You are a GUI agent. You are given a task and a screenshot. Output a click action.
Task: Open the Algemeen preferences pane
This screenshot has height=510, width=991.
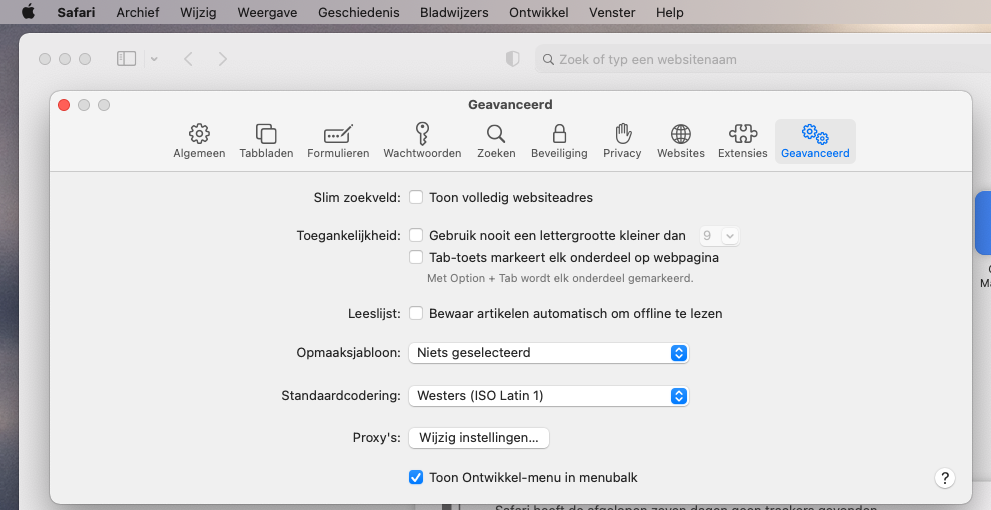(x=199, y=142)
